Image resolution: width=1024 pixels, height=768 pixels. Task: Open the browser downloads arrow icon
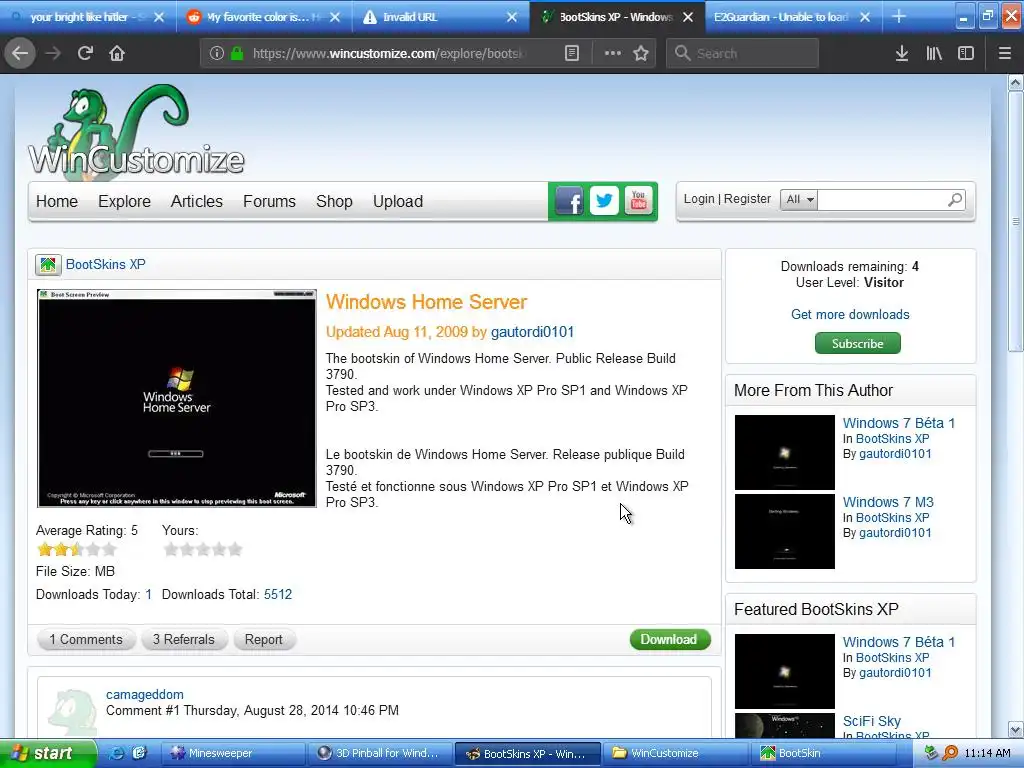(902, 54)
